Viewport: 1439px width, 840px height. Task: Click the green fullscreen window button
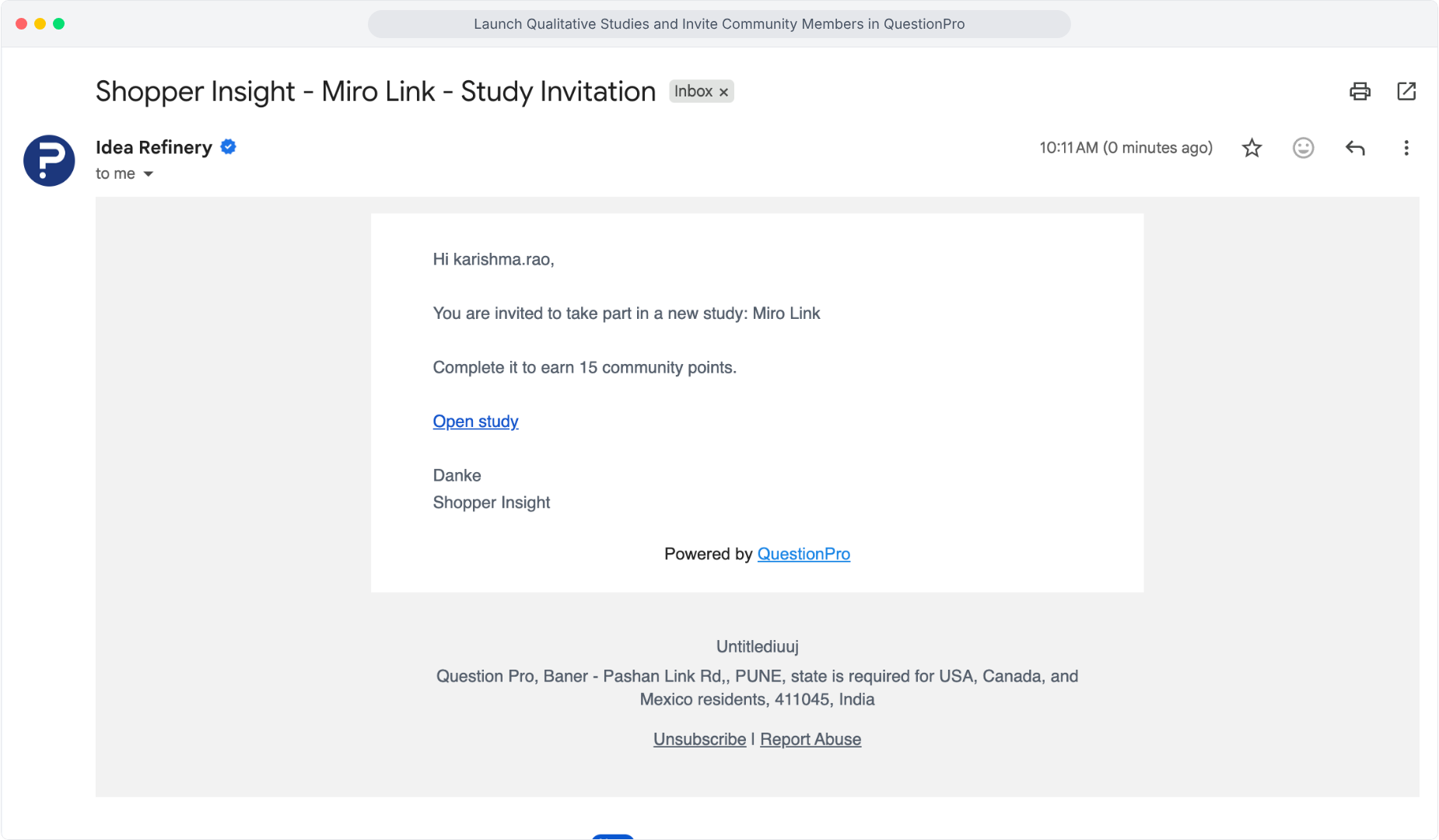point(58,24)
